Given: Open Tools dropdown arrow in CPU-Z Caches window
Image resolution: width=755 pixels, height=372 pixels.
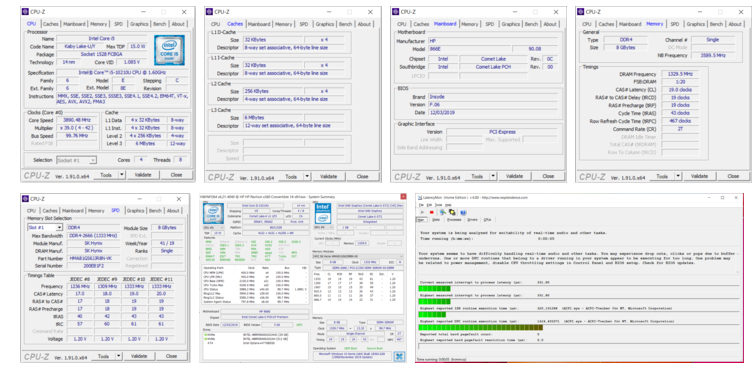Looking at the screenshot, I should (x=307, y=177).
